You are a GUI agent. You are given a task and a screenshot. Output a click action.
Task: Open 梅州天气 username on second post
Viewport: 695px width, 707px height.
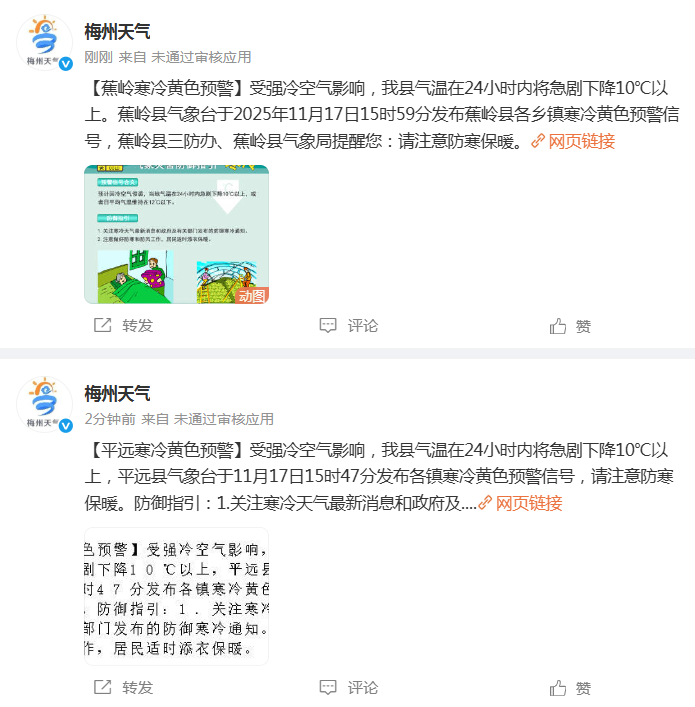point(117,394)
